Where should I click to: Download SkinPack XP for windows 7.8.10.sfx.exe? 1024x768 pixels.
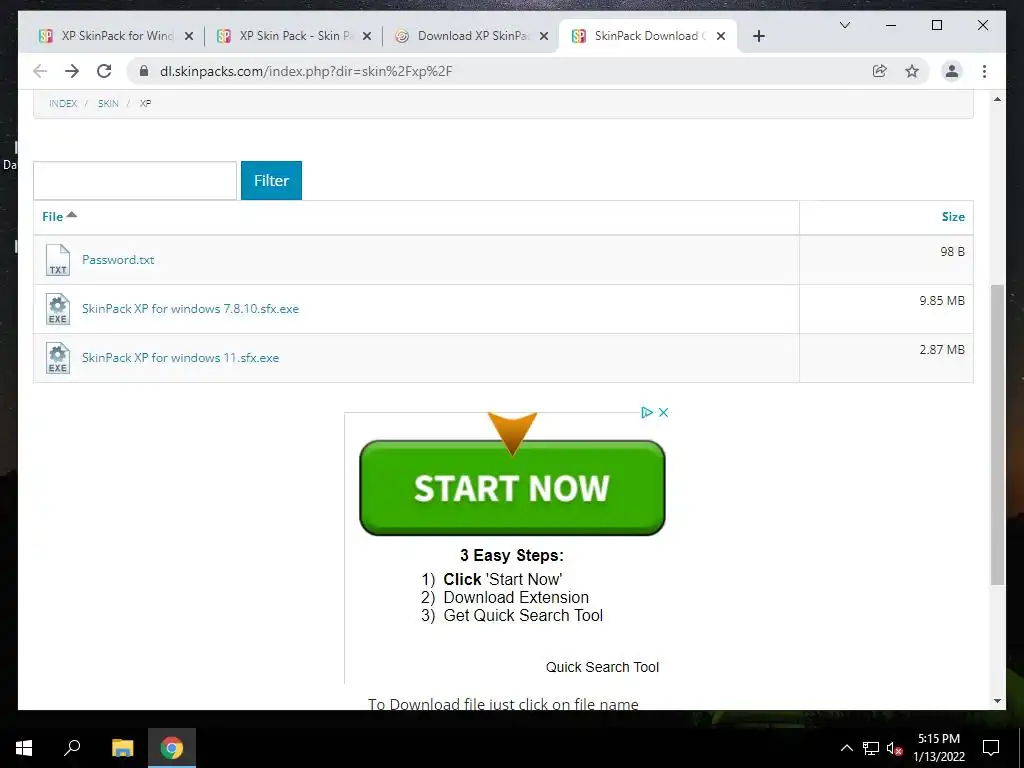point(190,309)
